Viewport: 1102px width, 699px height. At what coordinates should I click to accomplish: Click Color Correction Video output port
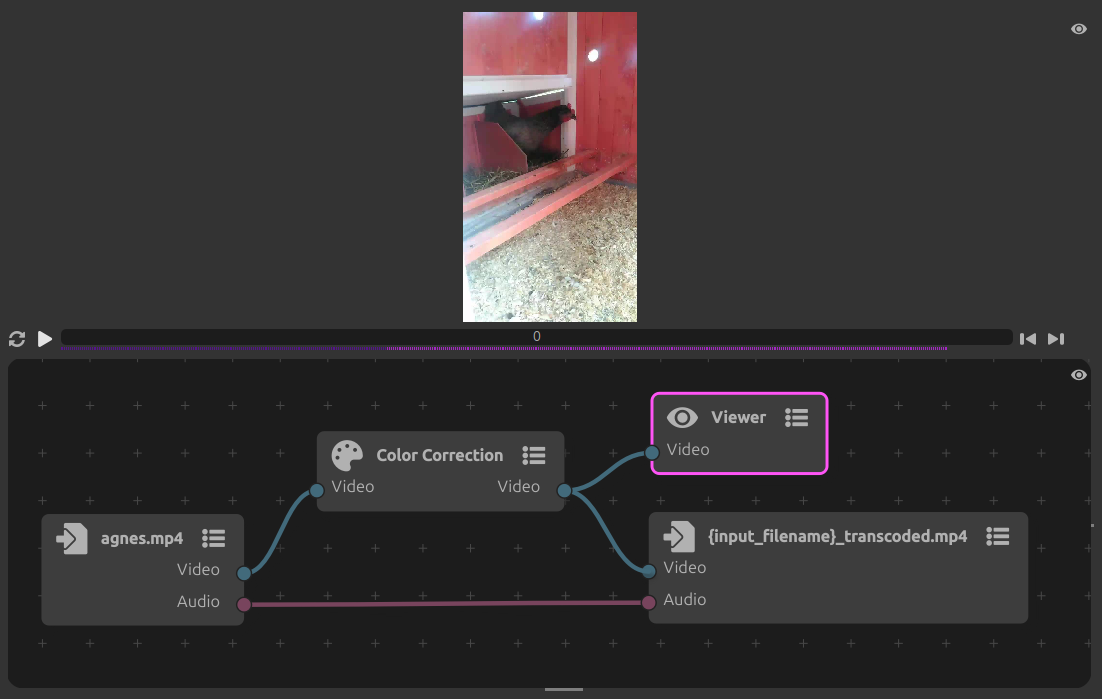point(564,490)
